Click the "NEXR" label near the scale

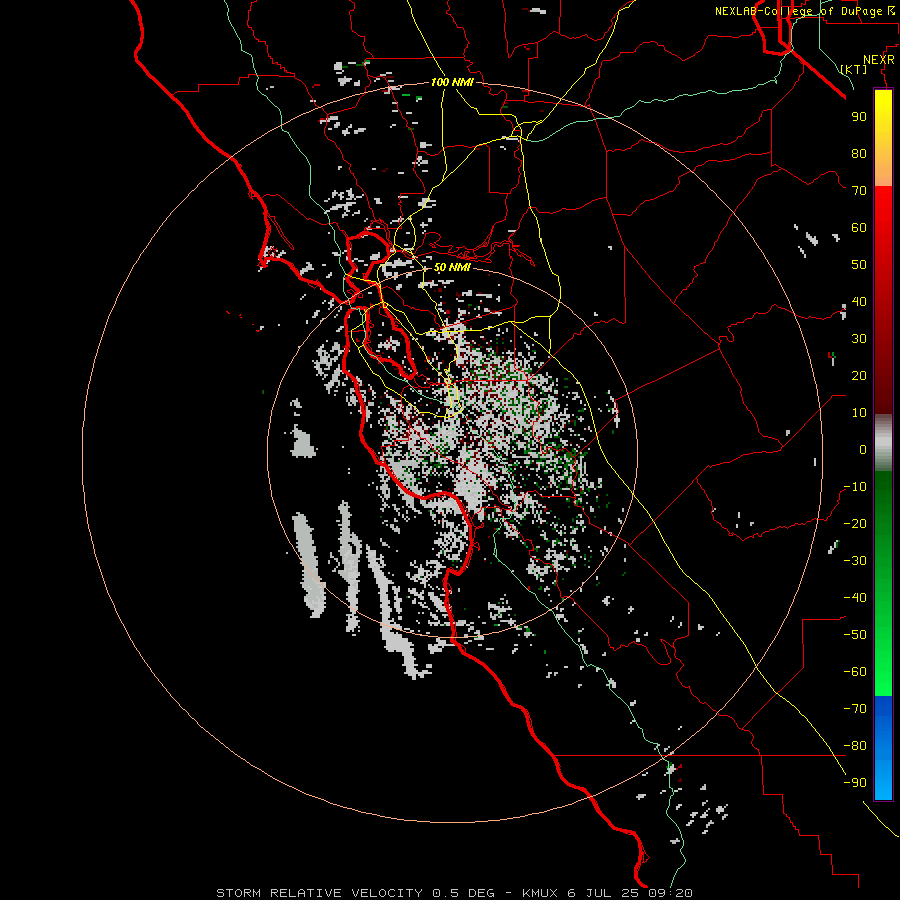point(878,60)
